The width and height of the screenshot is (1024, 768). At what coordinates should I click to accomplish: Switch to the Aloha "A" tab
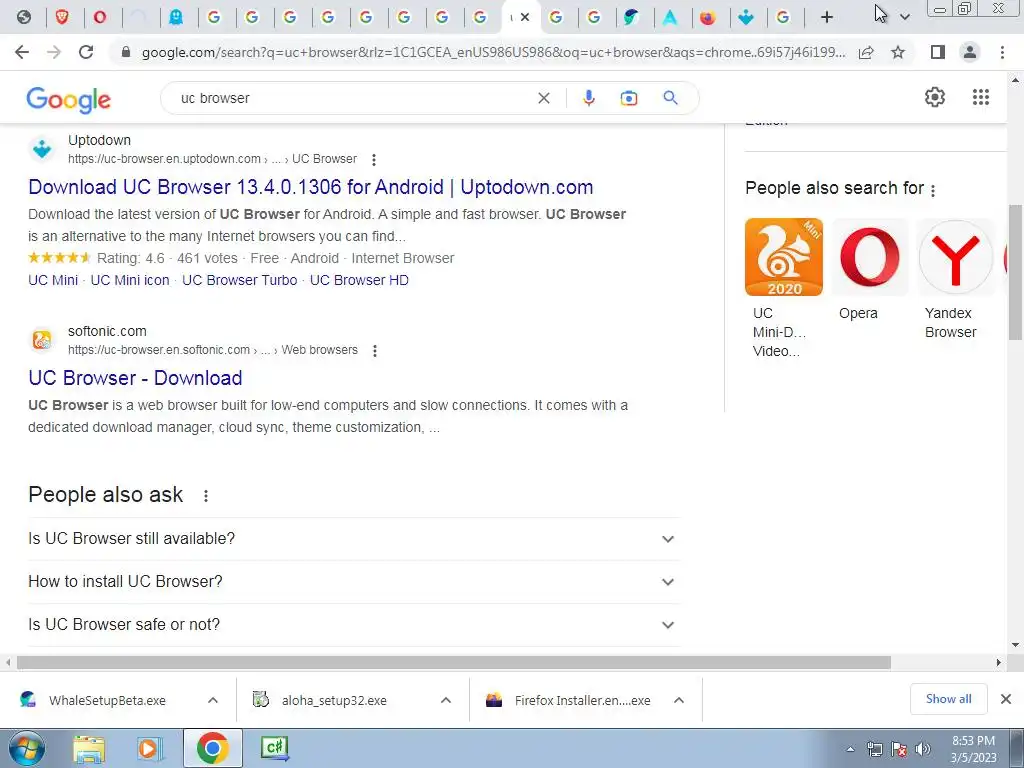[669, 17]
